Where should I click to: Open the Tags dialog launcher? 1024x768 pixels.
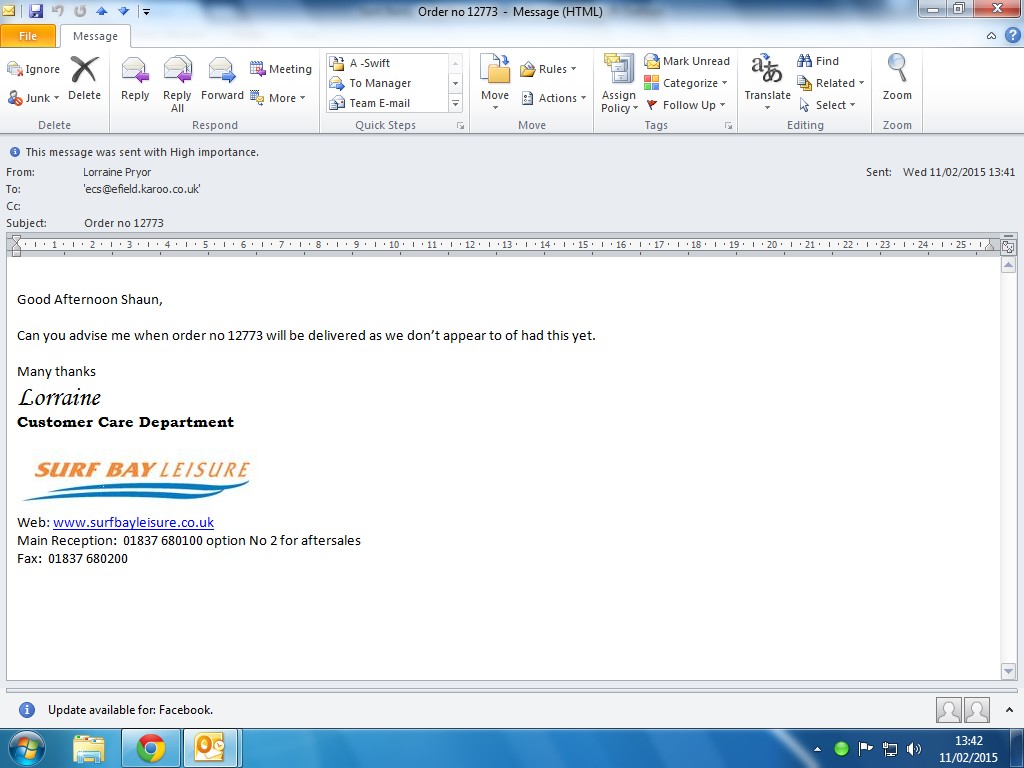[728, 125]
